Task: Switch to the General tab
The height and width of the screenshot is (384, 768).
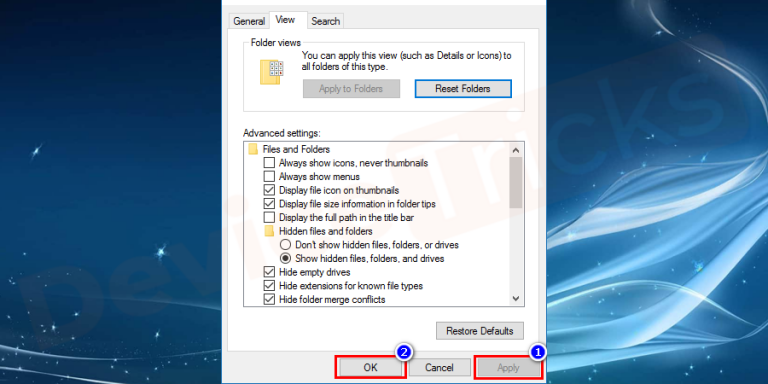Action: point(249,21)
